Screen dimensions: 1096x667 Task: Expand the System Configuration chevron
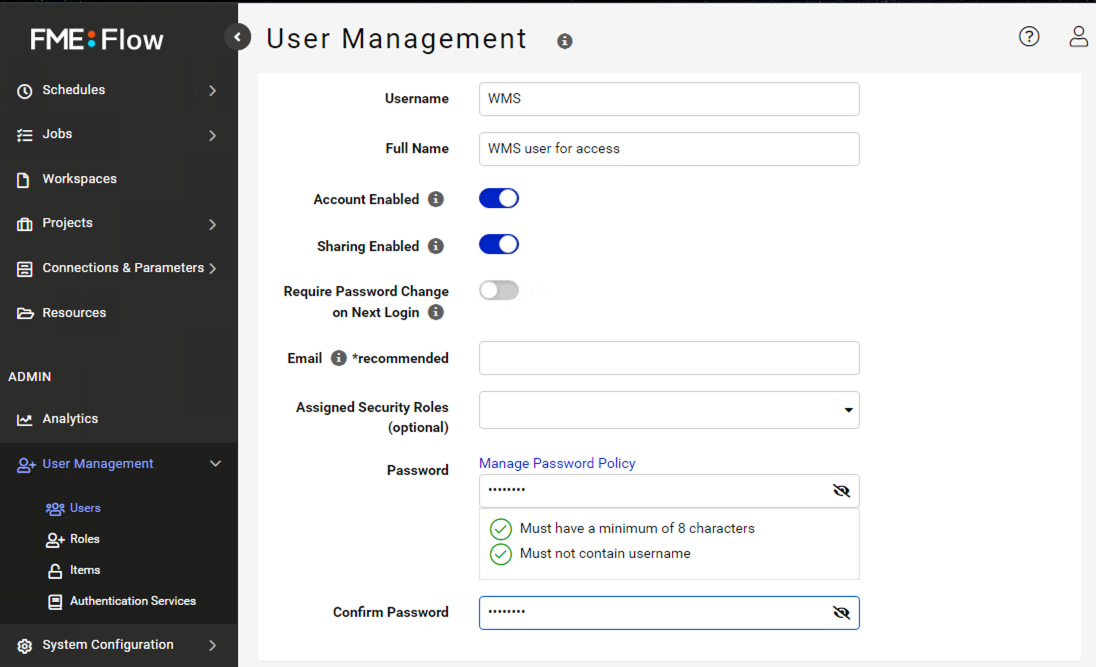click(212, 645)
